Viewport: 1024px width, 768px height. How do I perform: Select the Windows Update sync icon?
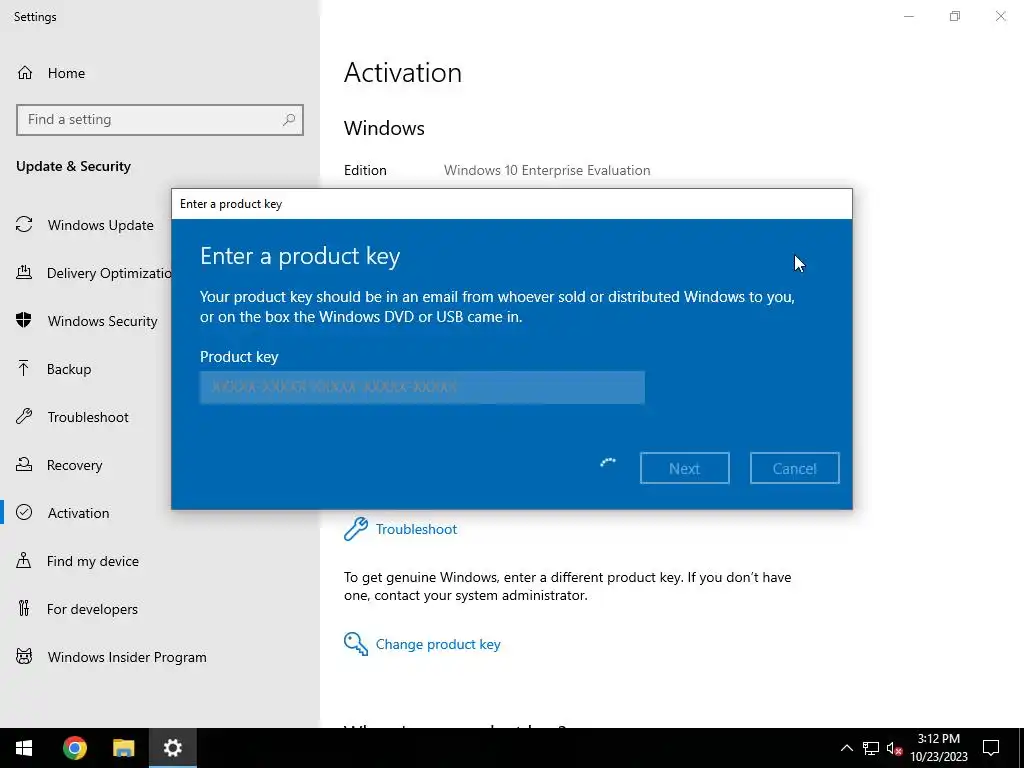coord(24,225)
